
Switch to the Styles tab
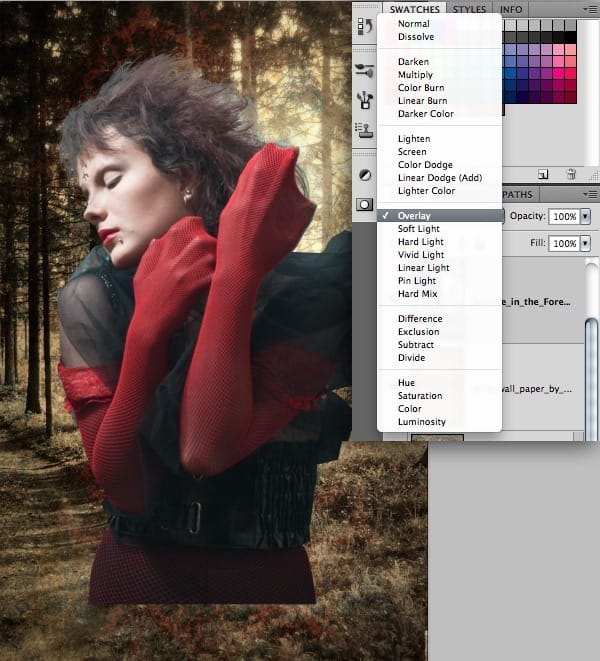(469, 9)
